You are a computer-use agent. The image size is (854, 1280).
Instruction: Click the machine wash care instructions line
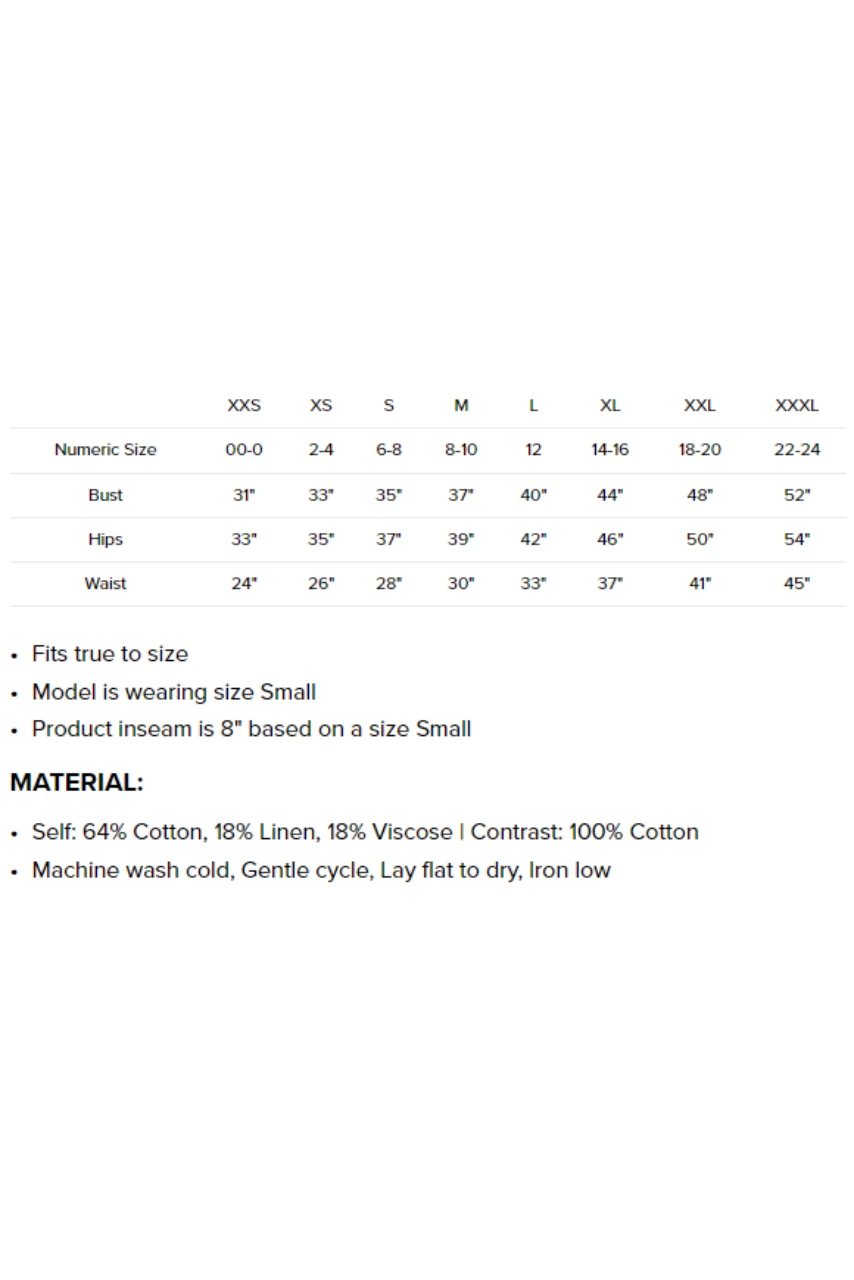pyautogui.click(x=321, y=870)
